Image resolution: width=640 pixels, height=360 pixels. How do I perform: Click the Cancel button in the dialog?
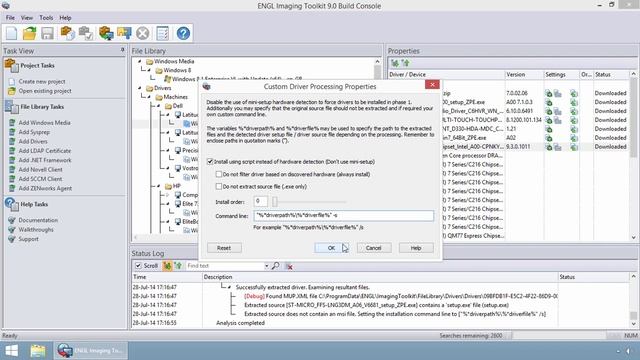pyautogui.click(x=374, y=248)
